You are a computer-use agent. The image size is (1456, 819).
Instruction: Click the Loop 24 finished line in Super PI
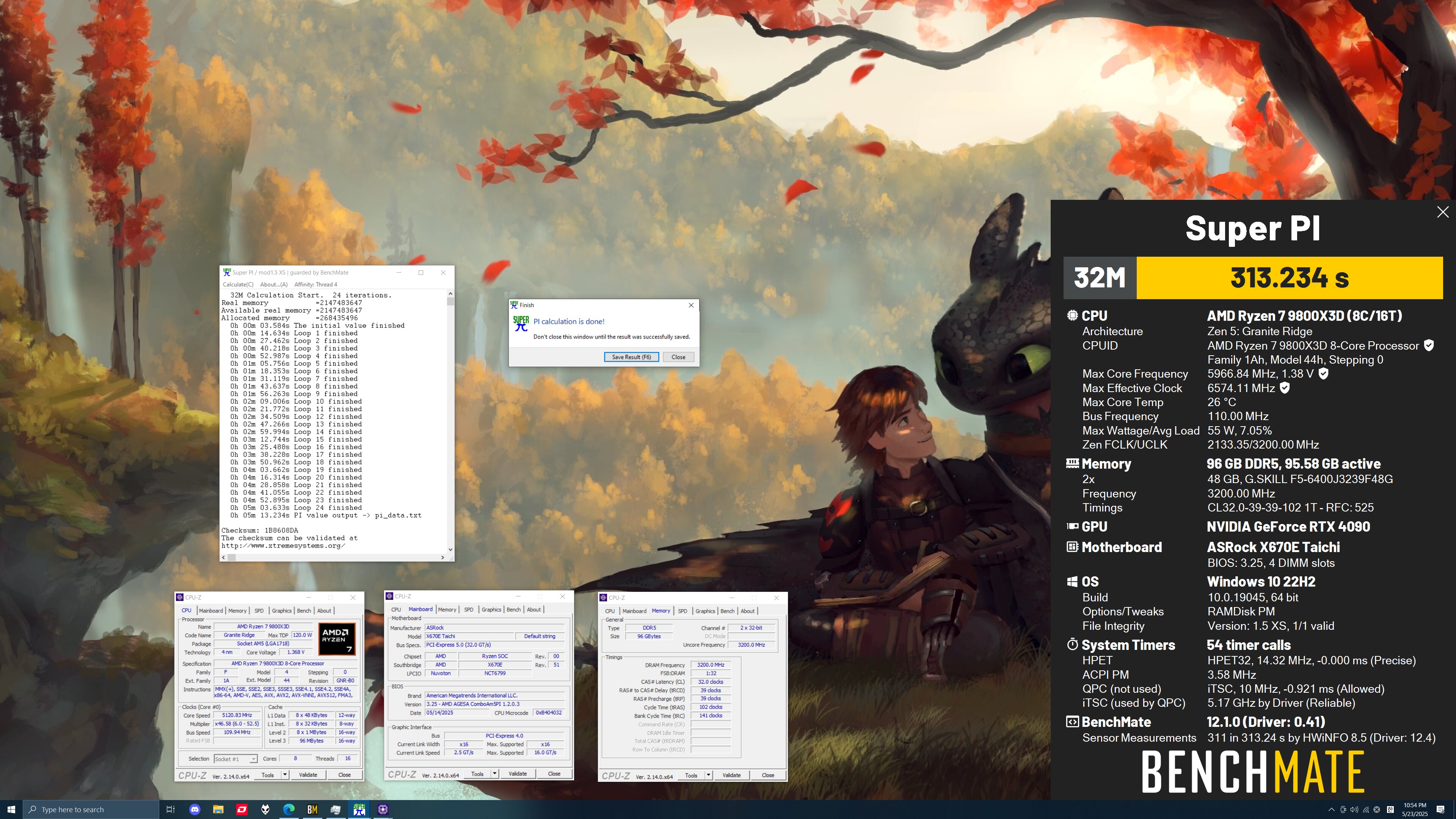(x=296, y=508)
